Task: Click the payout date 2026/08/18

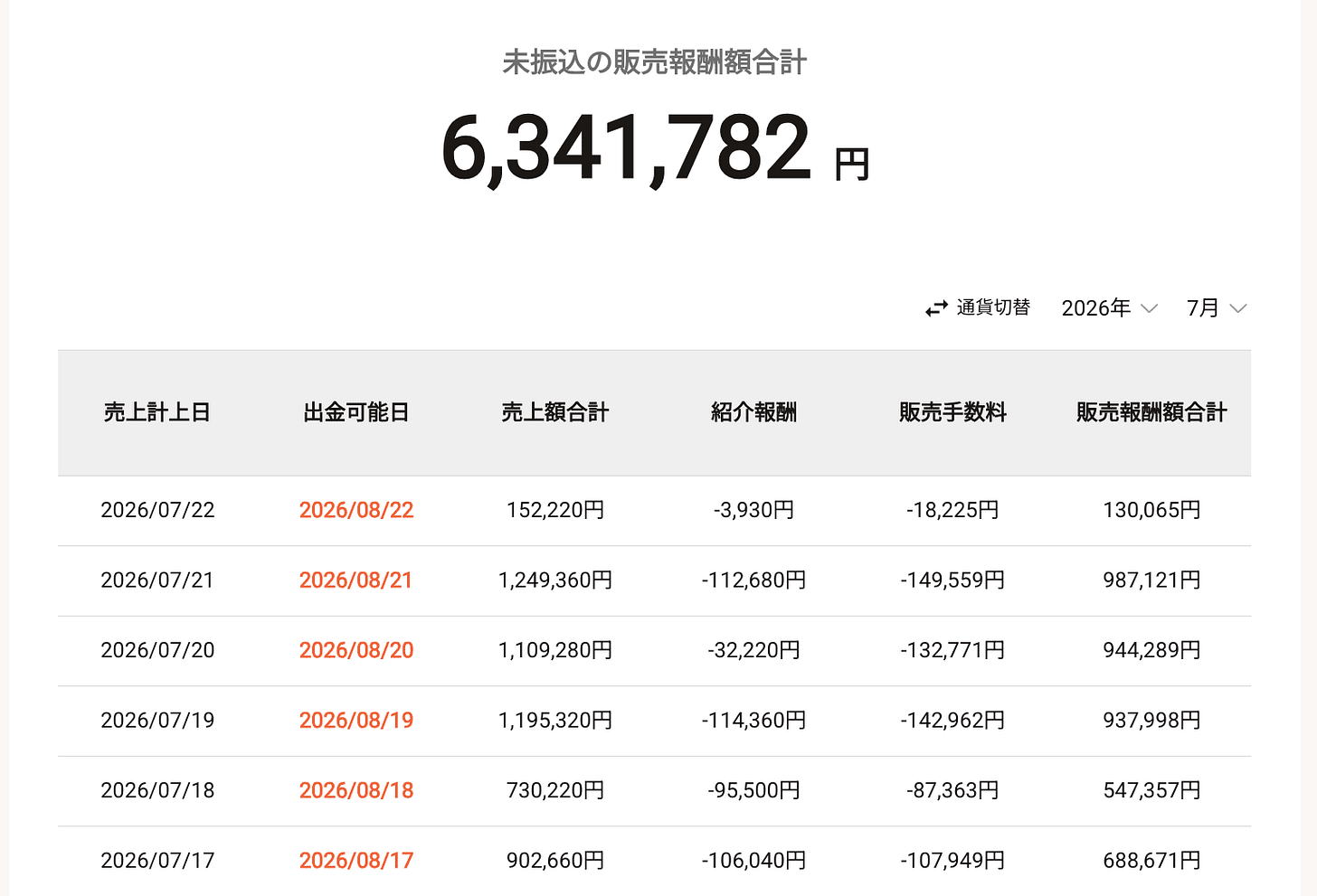Action: [x=356, y=790]
